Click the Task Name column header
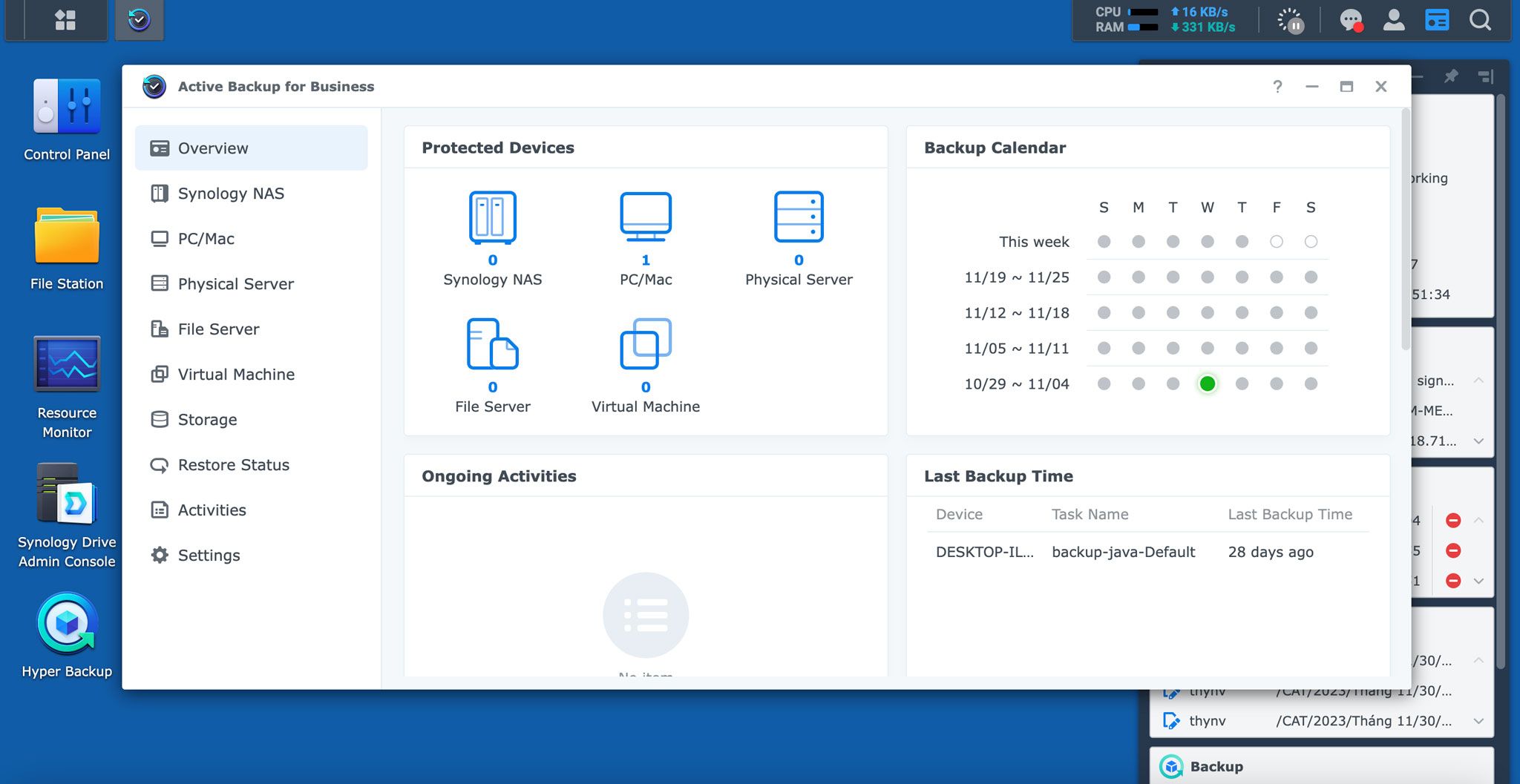 tap(1090, 514)
